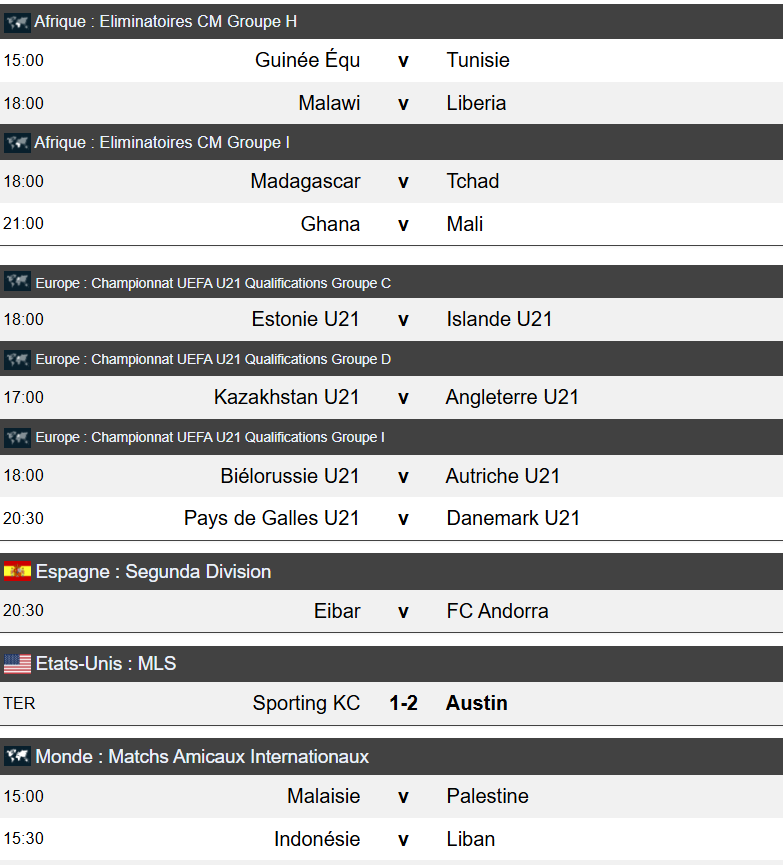
Task: Open the Afrique Eliminatoires CM Groupe H header
Action: [165, 22]
